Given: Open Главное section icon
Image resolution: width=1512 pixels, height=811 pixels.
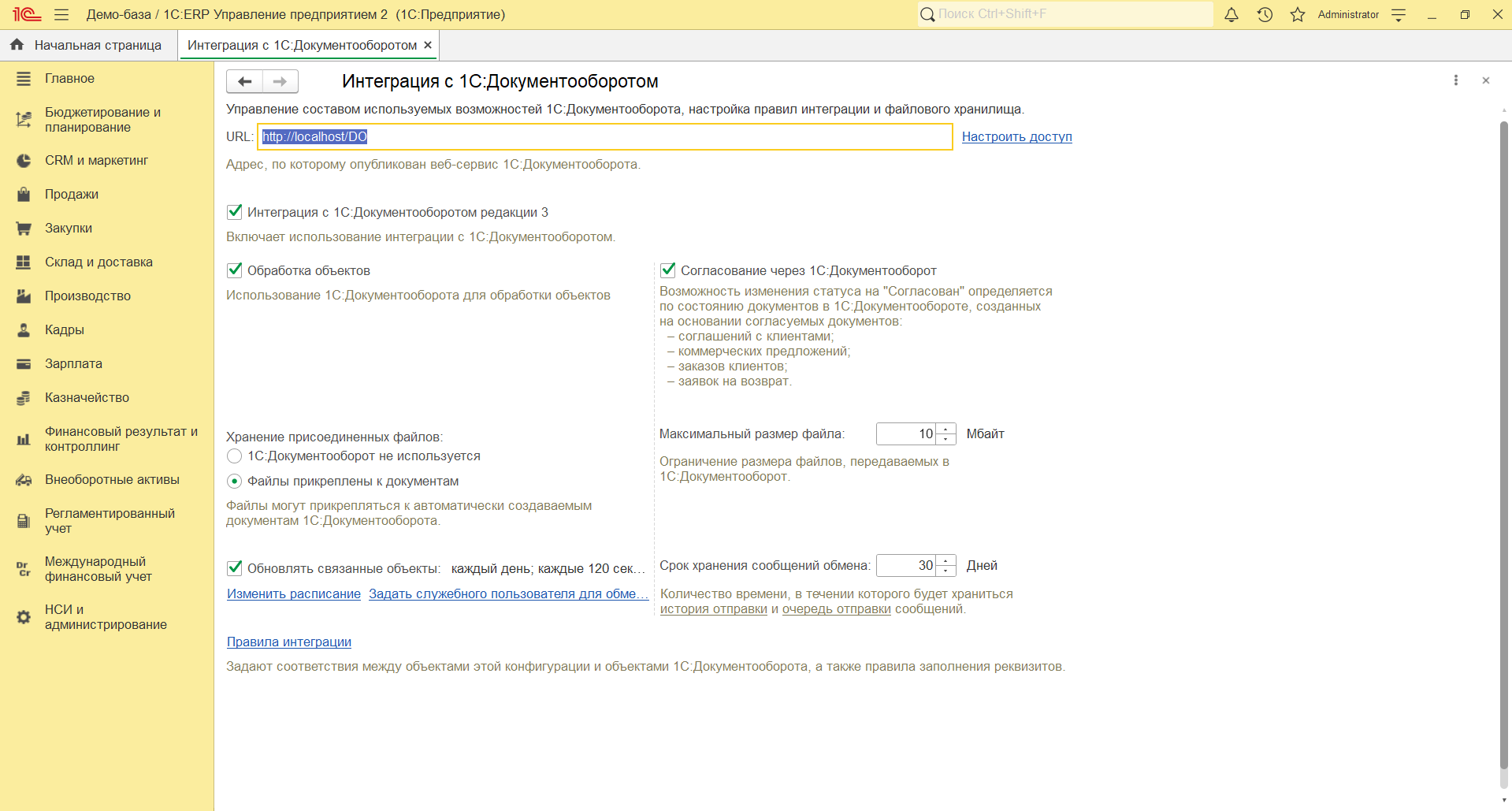Looking at the screenshot, I should pos(24,79).
